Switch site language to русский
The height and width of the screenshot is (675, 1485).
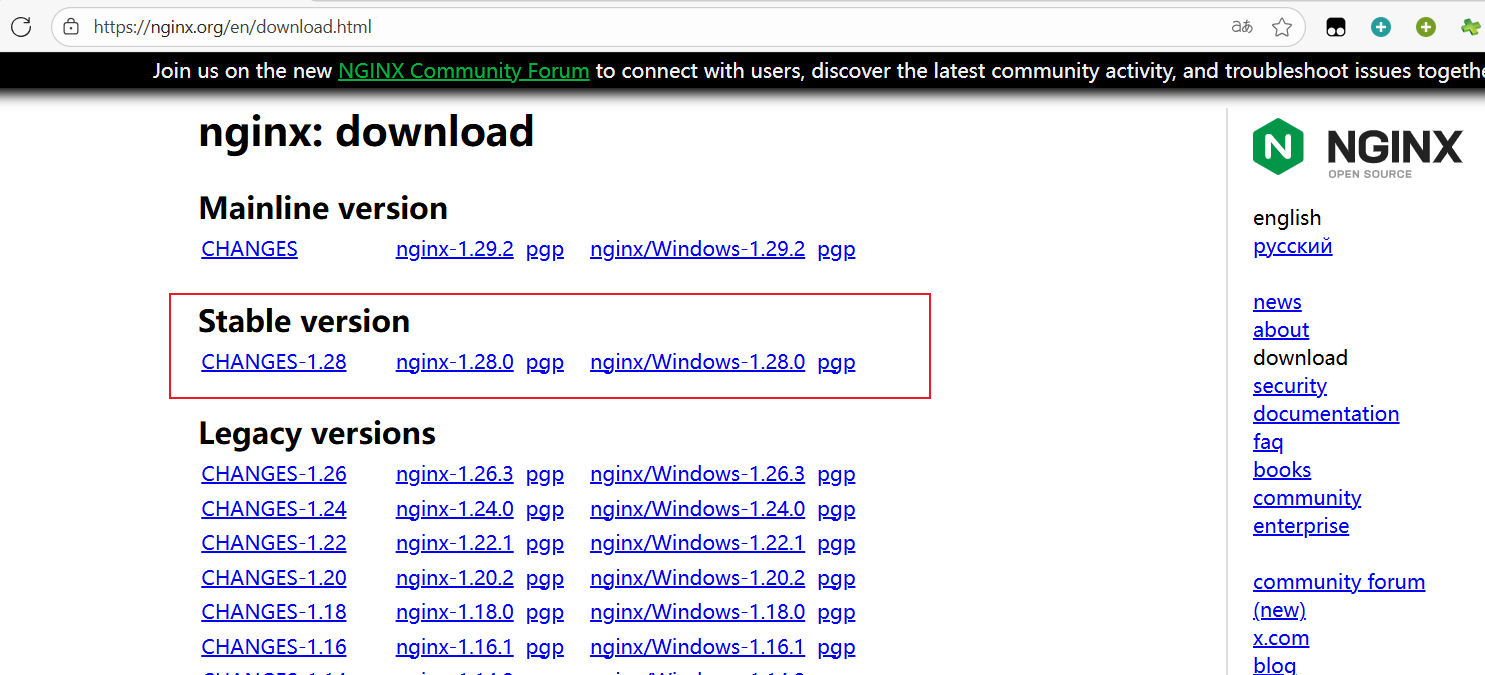coord(1292,246)
